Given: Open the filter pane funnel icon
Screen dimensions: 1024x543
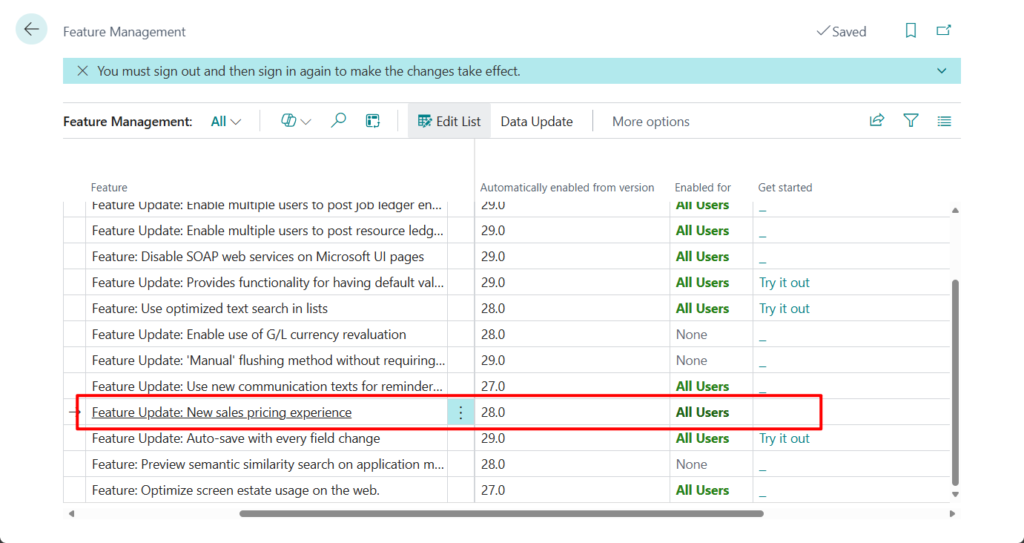Looking at the screenshot, I should point(911,121).
